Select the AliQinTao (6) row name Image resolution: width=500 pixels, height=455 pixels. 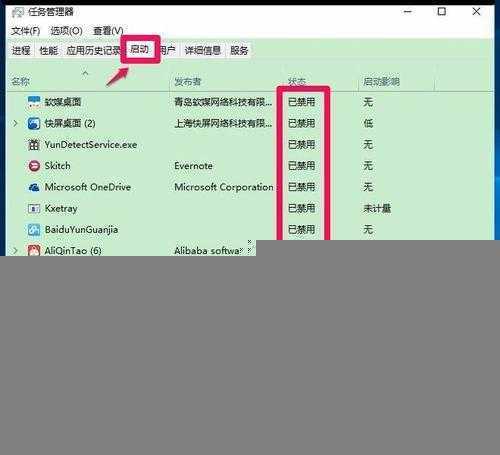[x=73, y=250]
